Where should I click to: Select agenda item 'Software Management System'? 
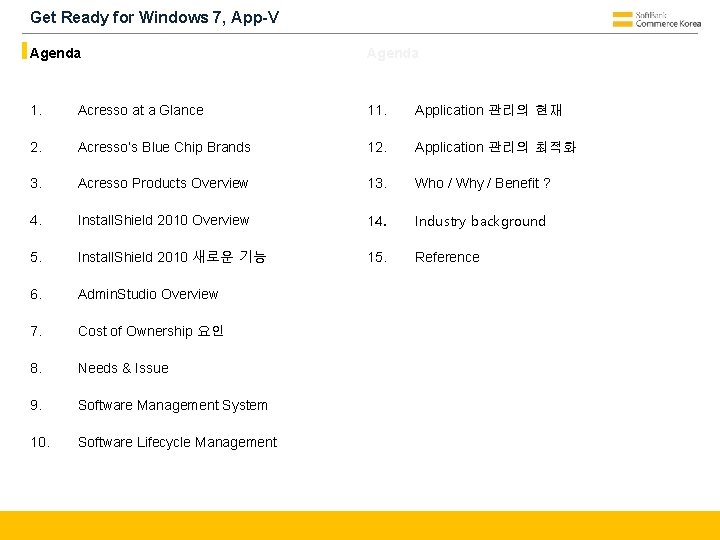tap(173, 405)
